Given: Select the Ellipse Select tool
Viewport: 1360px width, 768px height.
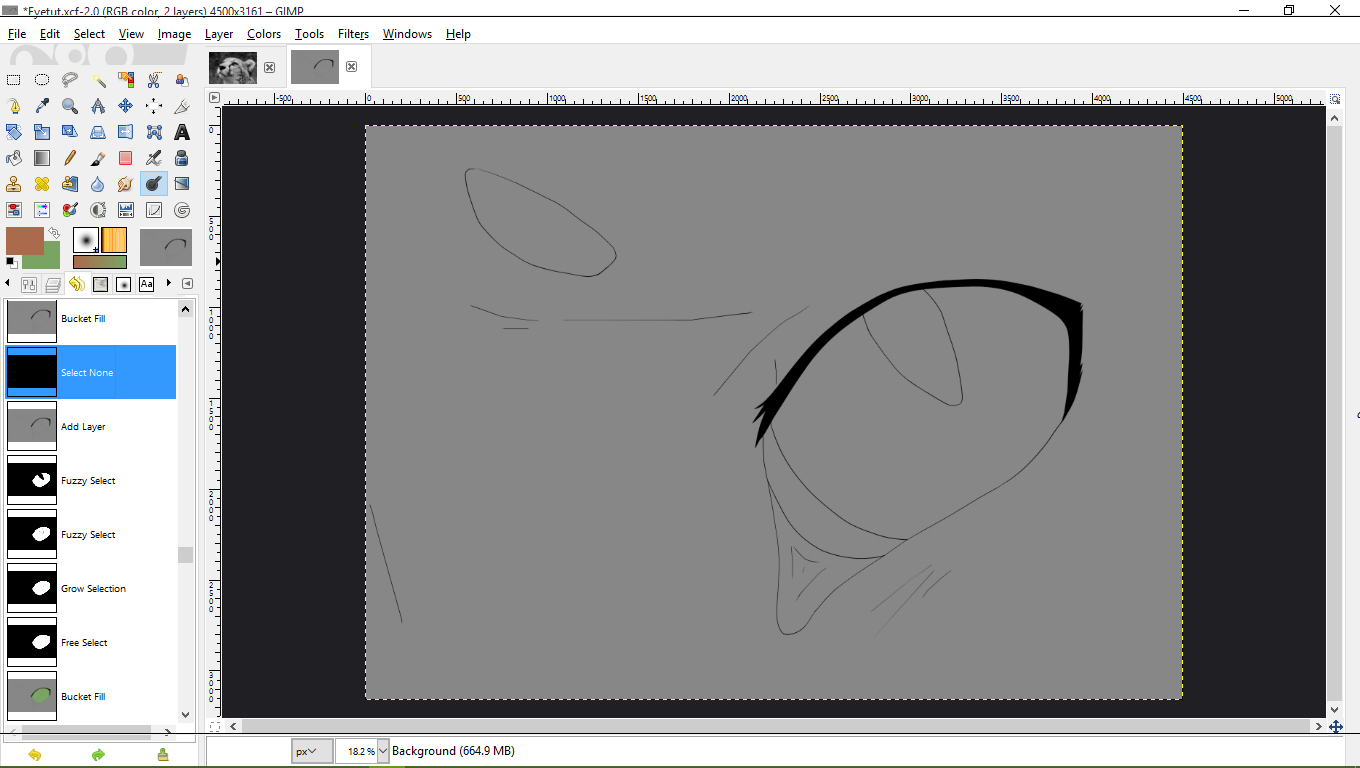Looking at the screenshot, I should click(42, 80).
